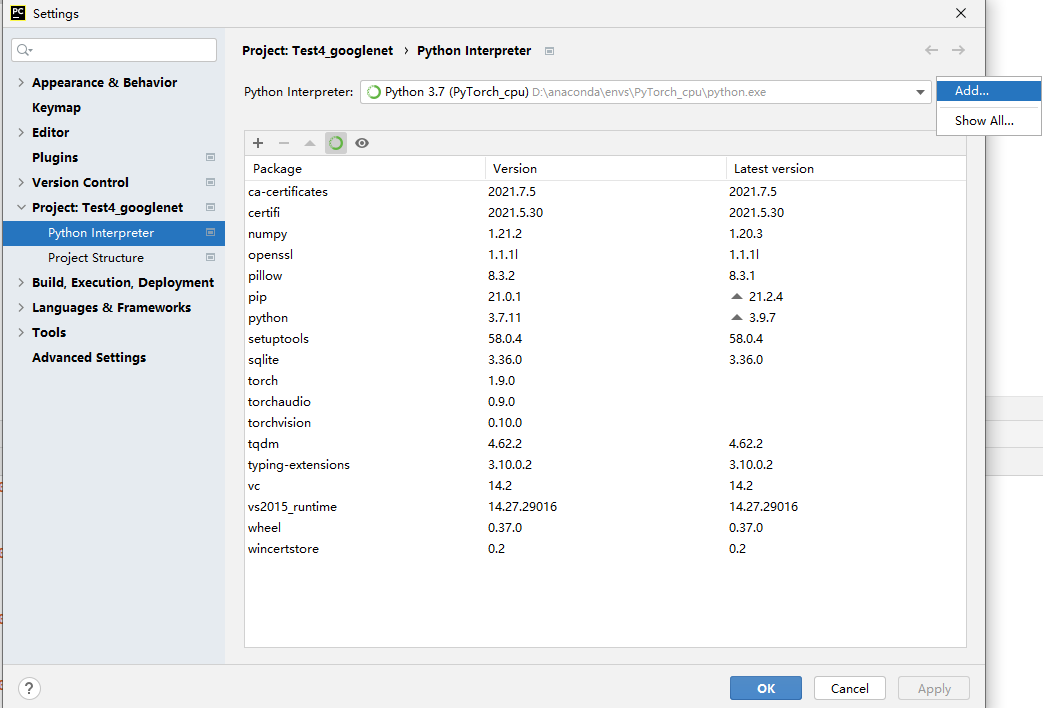
Task: Click the Version Control project-level marker icon
Action: point(210,182)
